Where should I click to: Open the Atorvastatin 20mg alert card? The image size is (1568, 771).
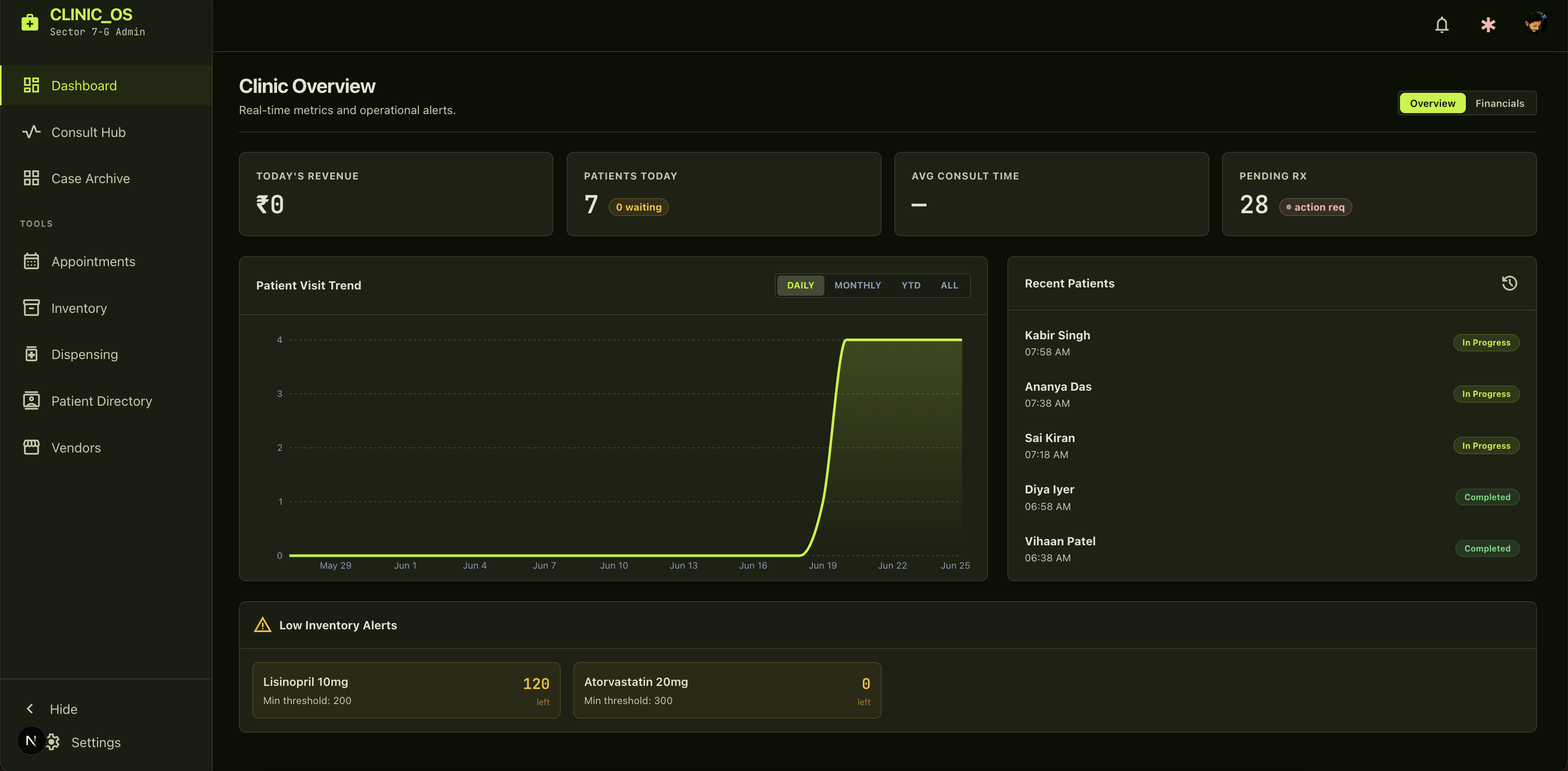(x=727, y=690)
